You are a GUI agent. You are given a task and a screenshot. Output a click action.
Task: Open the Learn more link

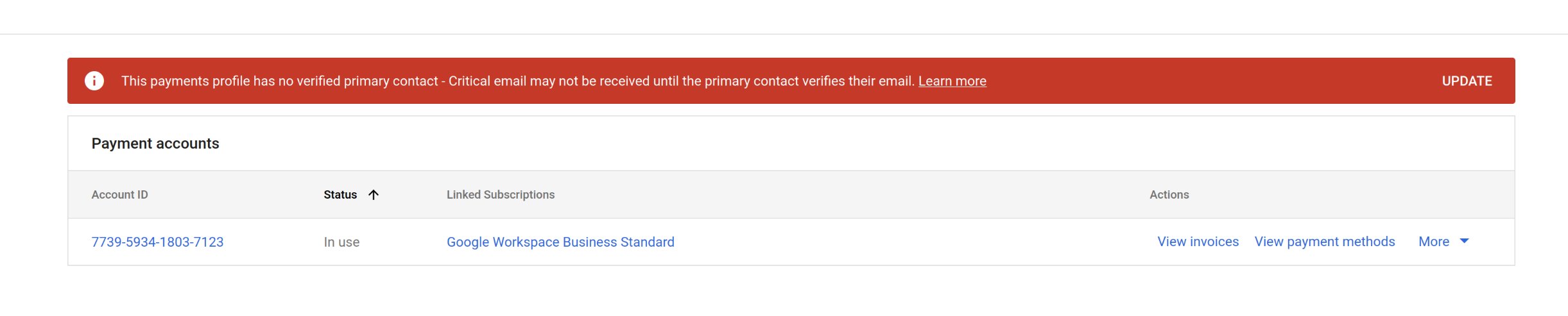[x=952, y=81]
